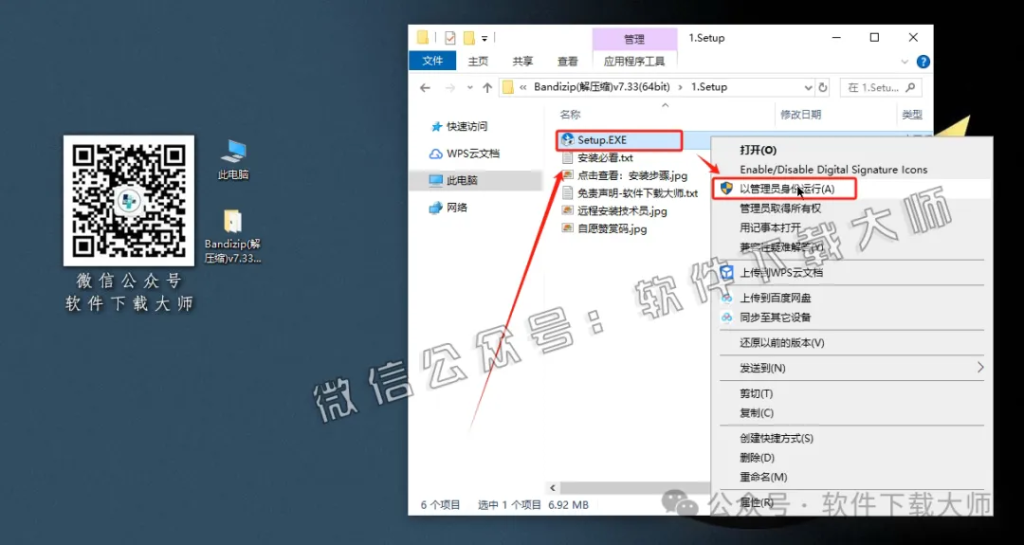This screenshot has height=545, width=1024.
Task: Expand the breadcrumb chevron before 1.Setup
Action: click(680, 87)
